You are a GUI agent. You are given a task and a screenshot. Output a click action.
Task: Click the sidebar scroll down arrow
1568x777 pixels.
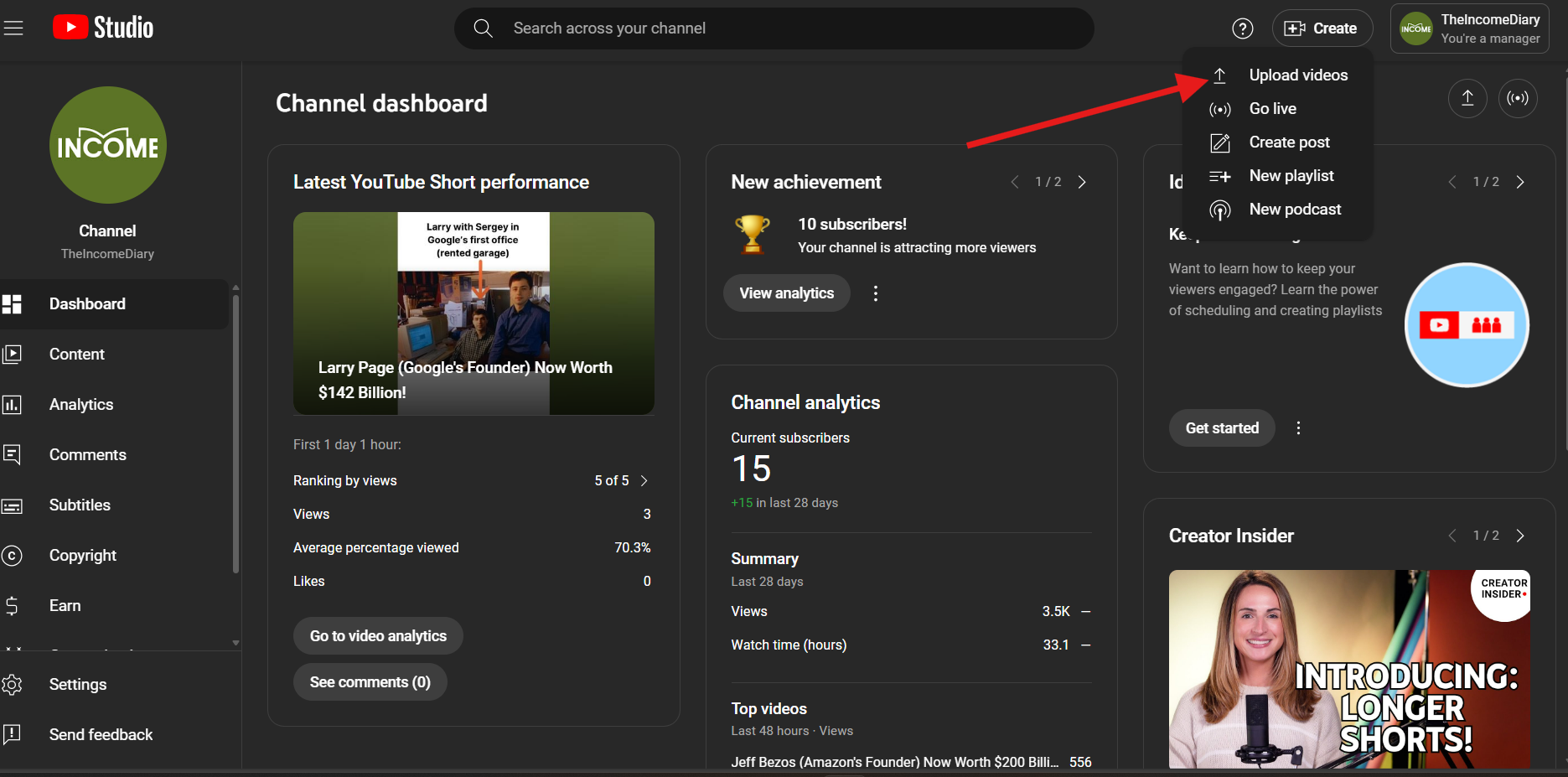(x=235, y=643)
